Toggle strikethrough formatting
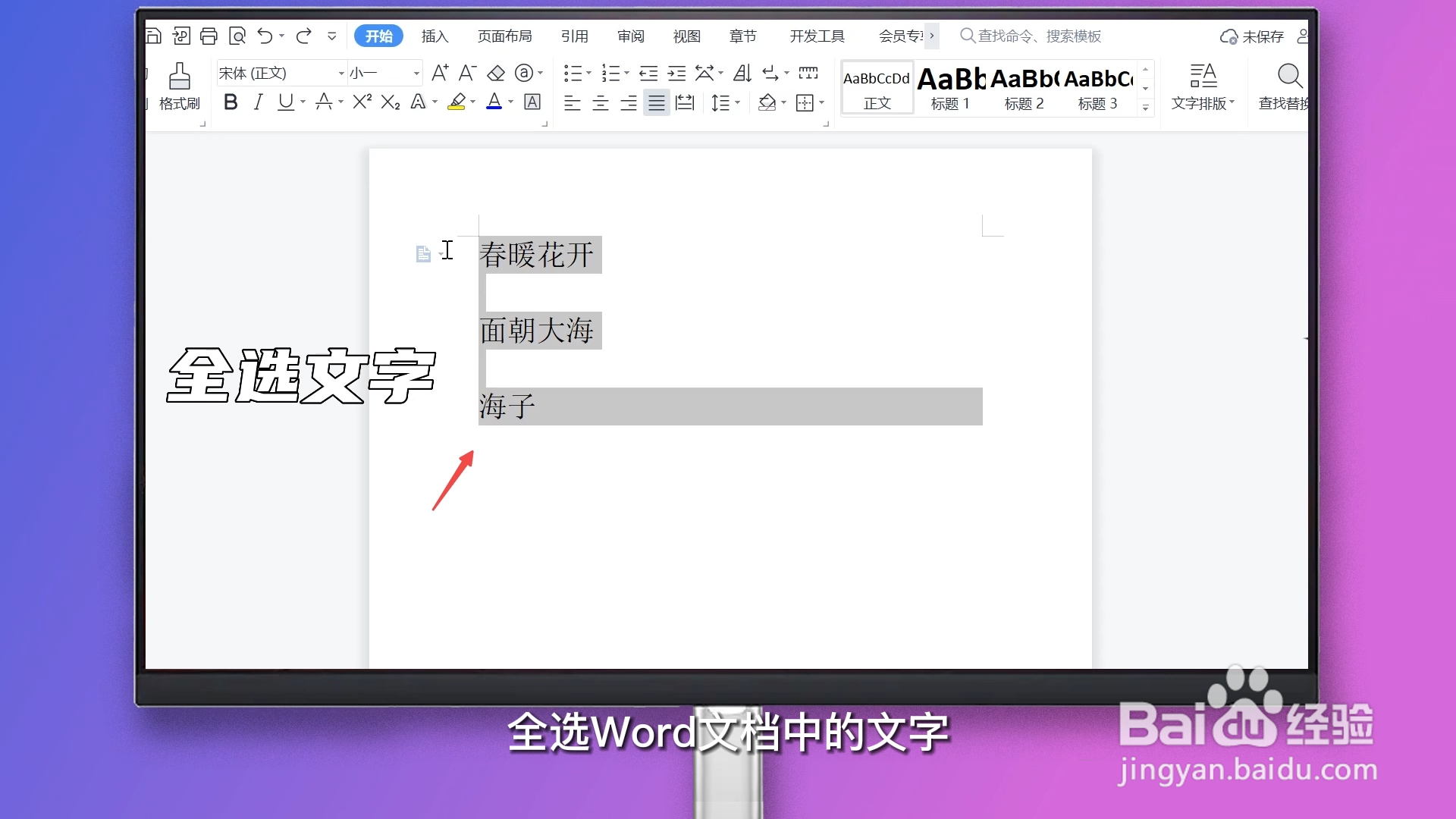 click(x=324, y=102)
